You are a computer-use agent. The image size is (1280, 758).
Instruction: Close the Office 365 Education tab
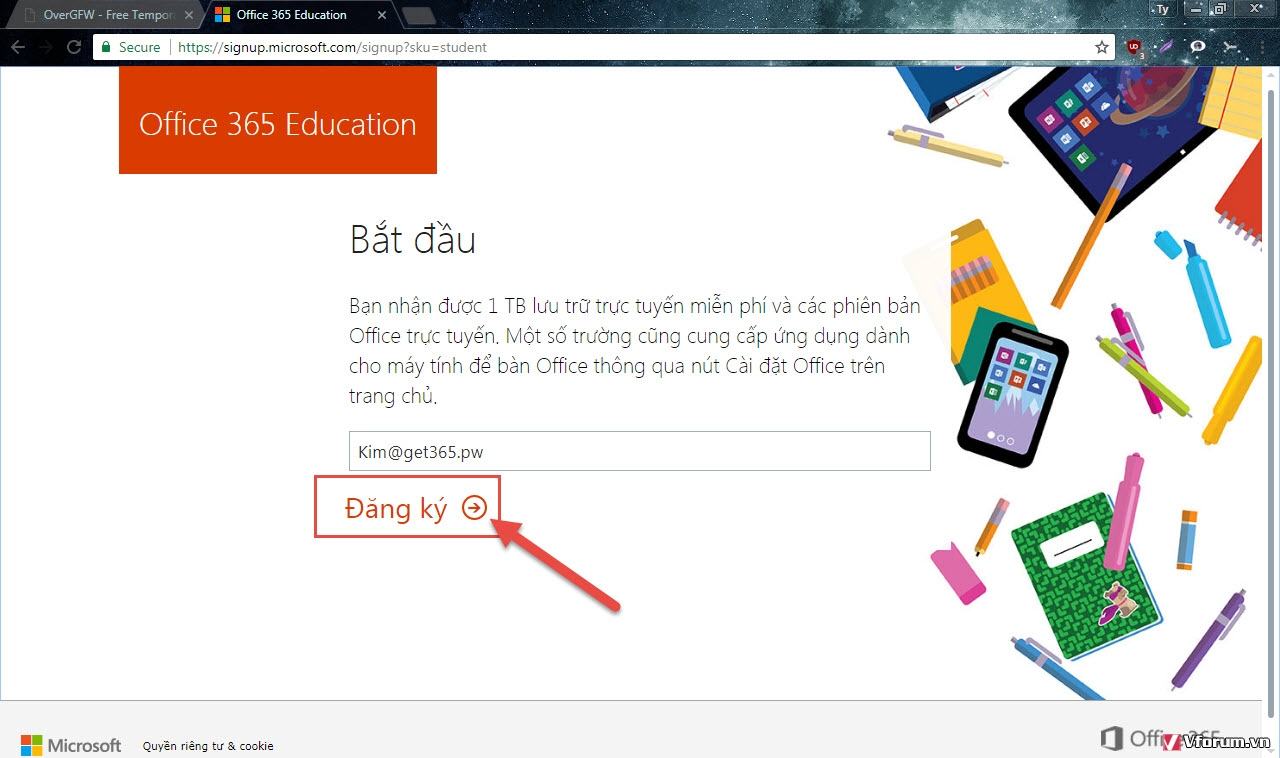(382, 15)
